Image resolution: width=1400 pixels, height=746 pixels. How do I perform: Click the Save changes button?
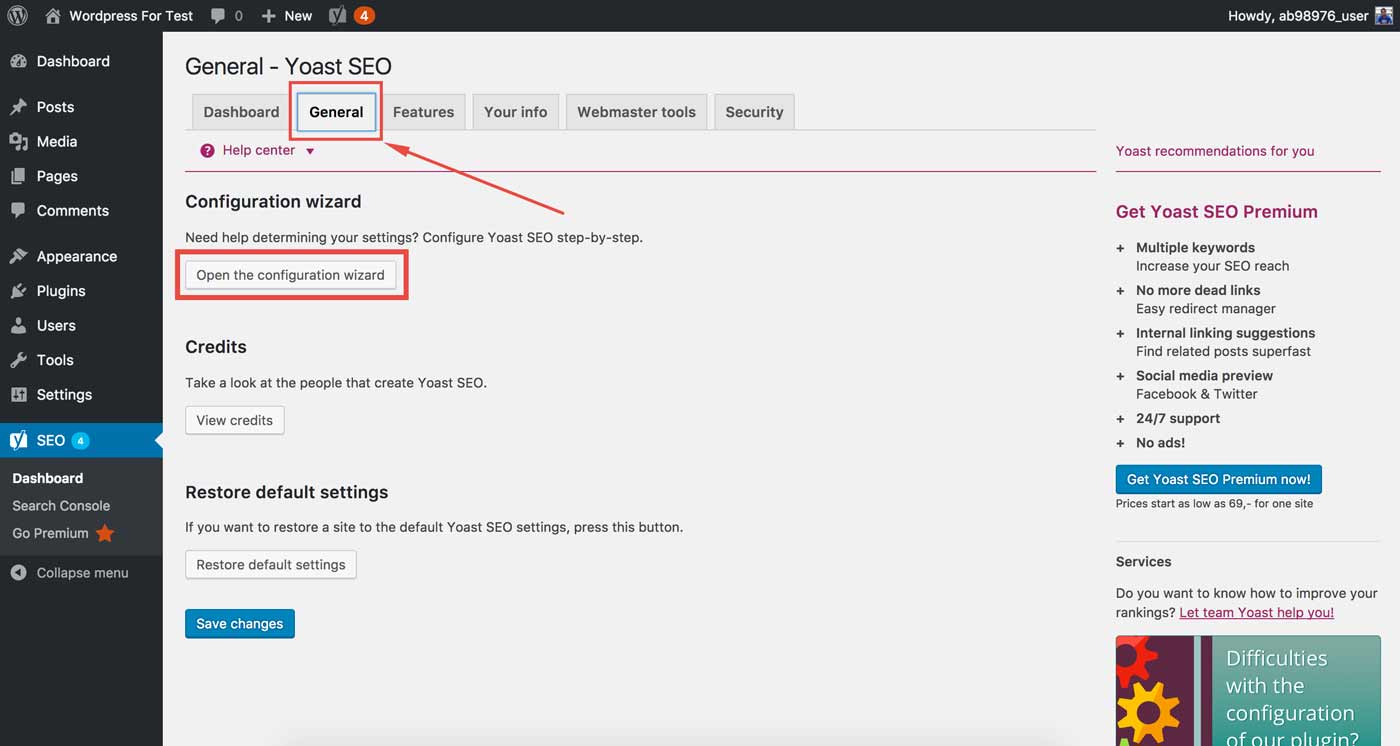point(240,623)
